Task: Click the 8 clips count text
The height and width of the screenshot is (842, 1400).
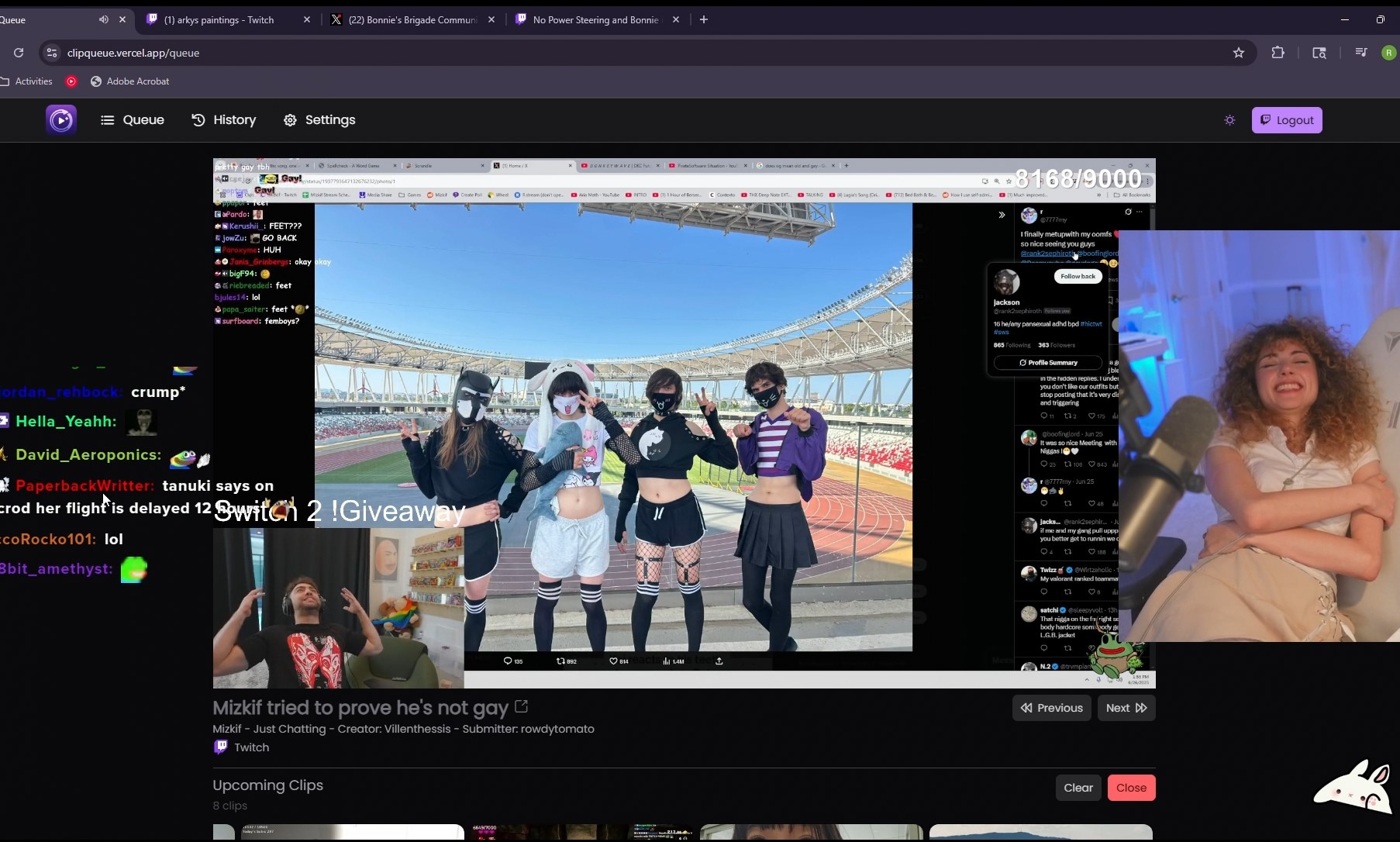Action: pos(230,806)
